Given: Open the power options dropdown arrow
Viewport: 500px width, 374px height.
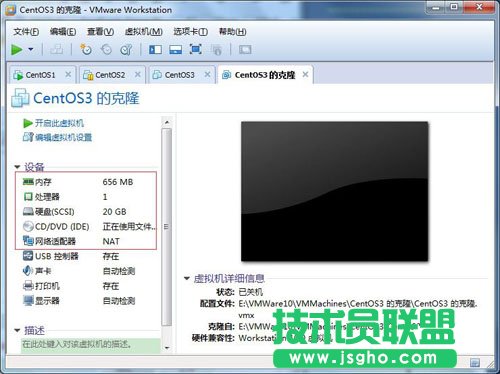Looking at the screenshot, I should 31,50.
